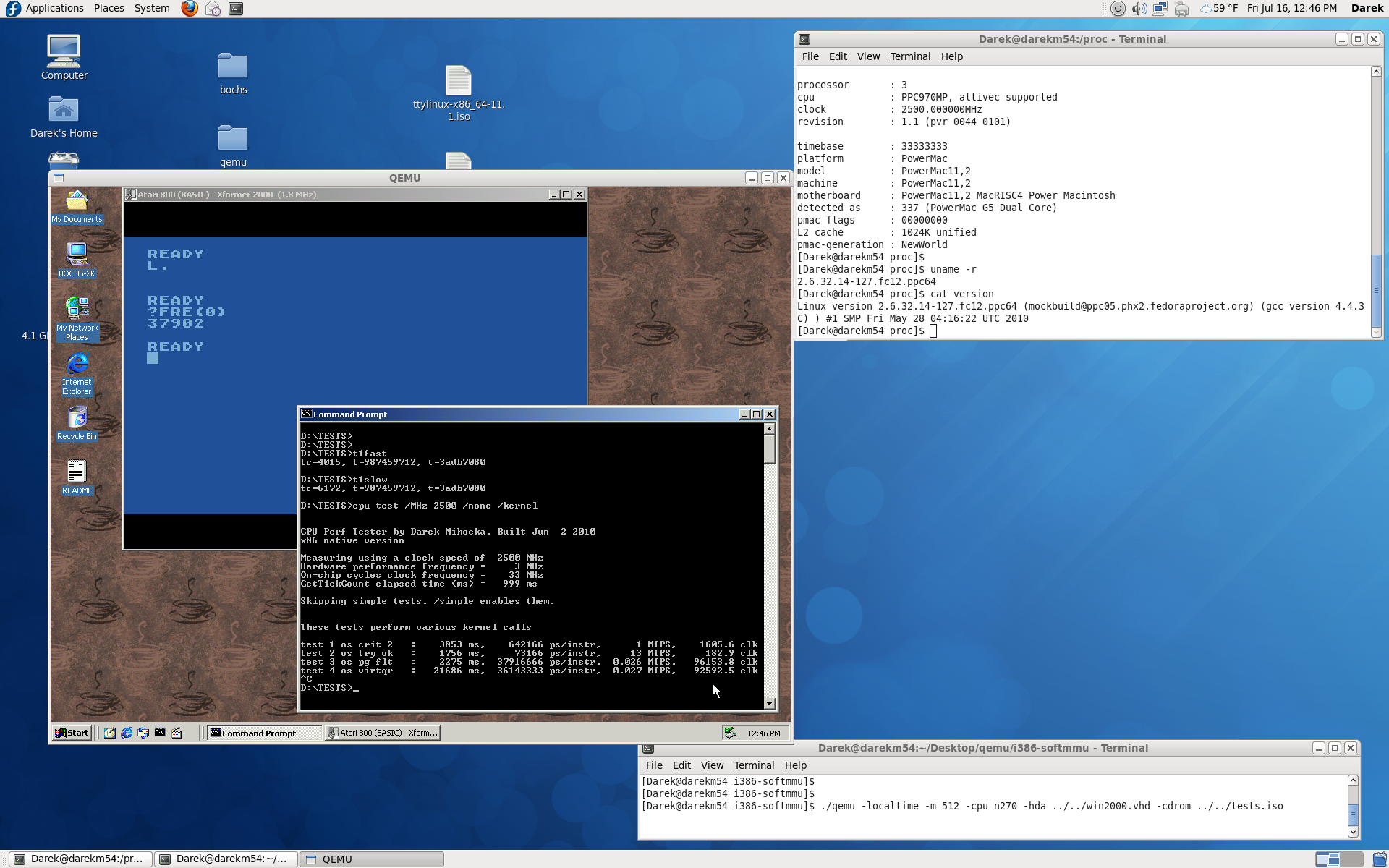
Task: Click the Darek user name in panel
Action: pos(1367,8)
